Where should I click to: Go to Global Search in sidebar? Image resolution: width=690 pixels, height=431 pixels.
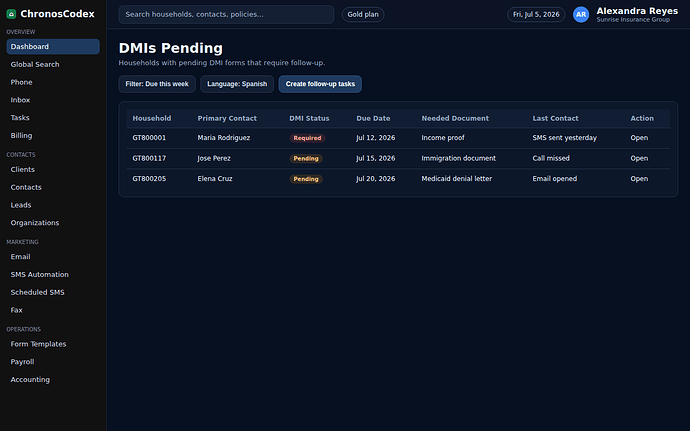click(x=53, y=64)
